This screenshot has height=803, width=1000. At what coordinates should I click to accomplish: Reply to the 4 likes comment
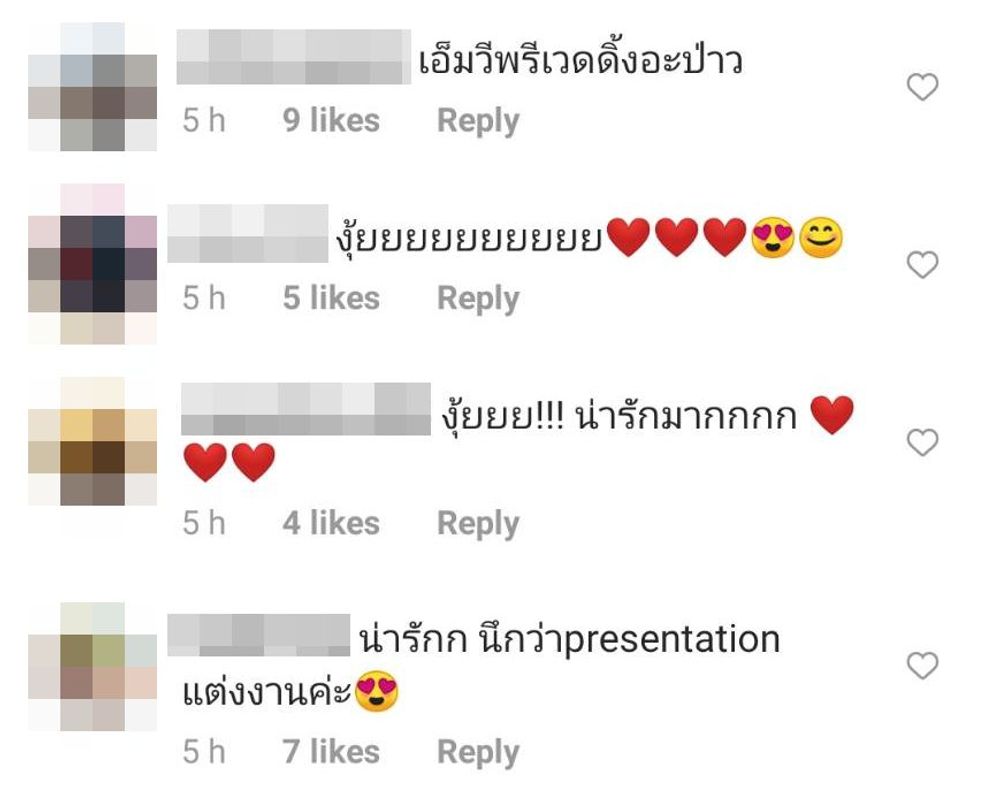pos(478,524)
